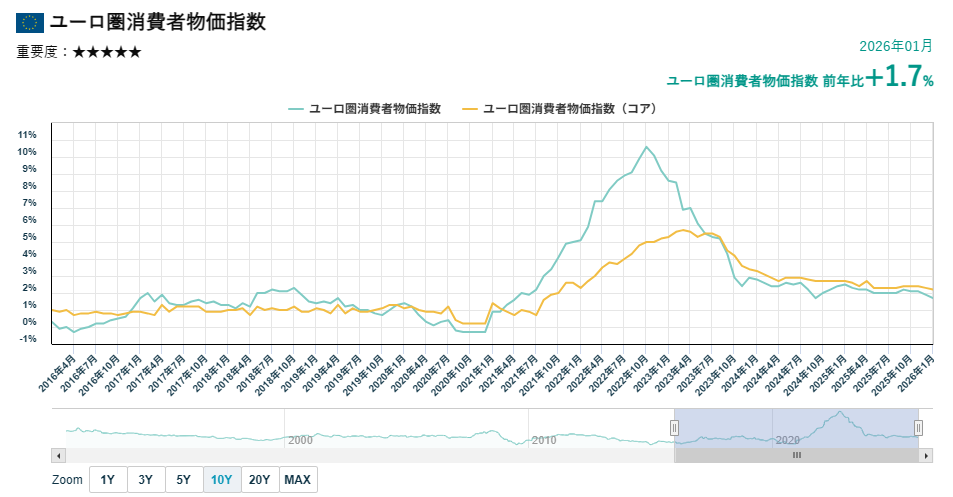This screenshot has height=497, width=953.
Task: Click the navigator scrollbar thumb grip
Action: point(797,455)
